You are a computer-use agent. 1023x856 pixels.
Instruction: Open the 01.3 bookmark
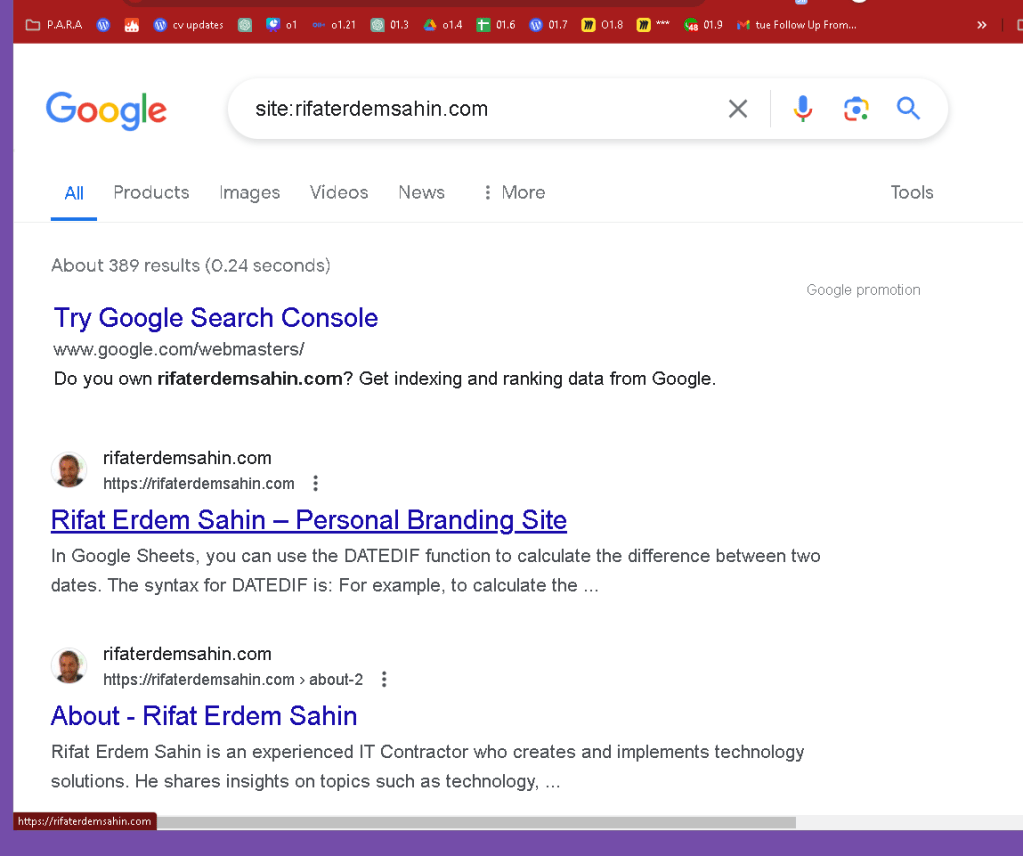click(389, 25)
